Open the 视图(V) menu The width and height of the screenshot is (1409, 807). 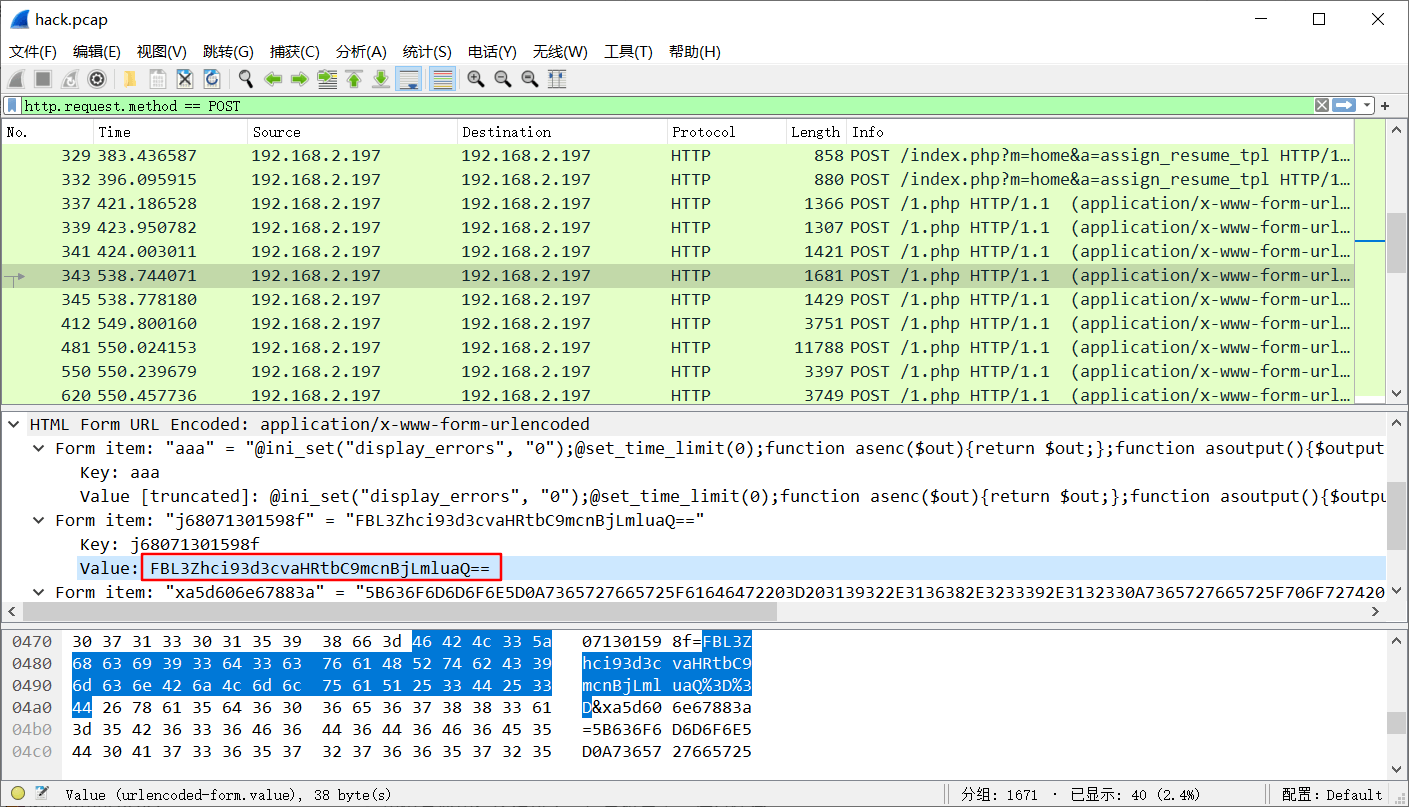[x=162, y=52]
